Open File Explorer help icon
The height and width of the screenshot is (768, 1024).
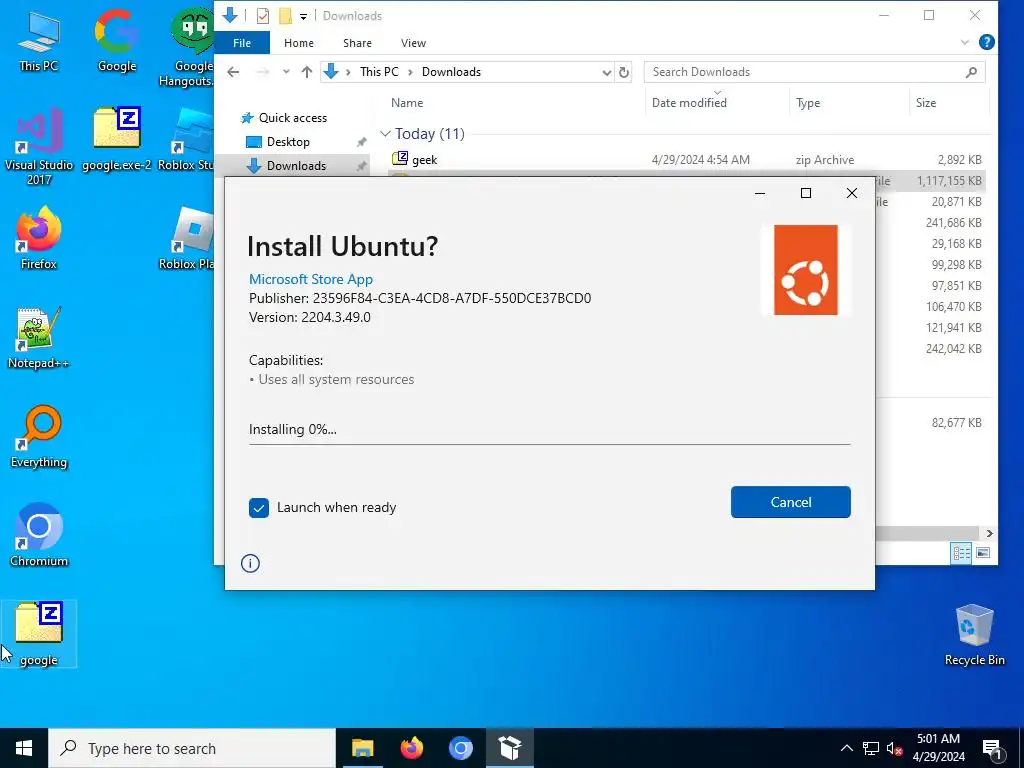pos(987,42)
